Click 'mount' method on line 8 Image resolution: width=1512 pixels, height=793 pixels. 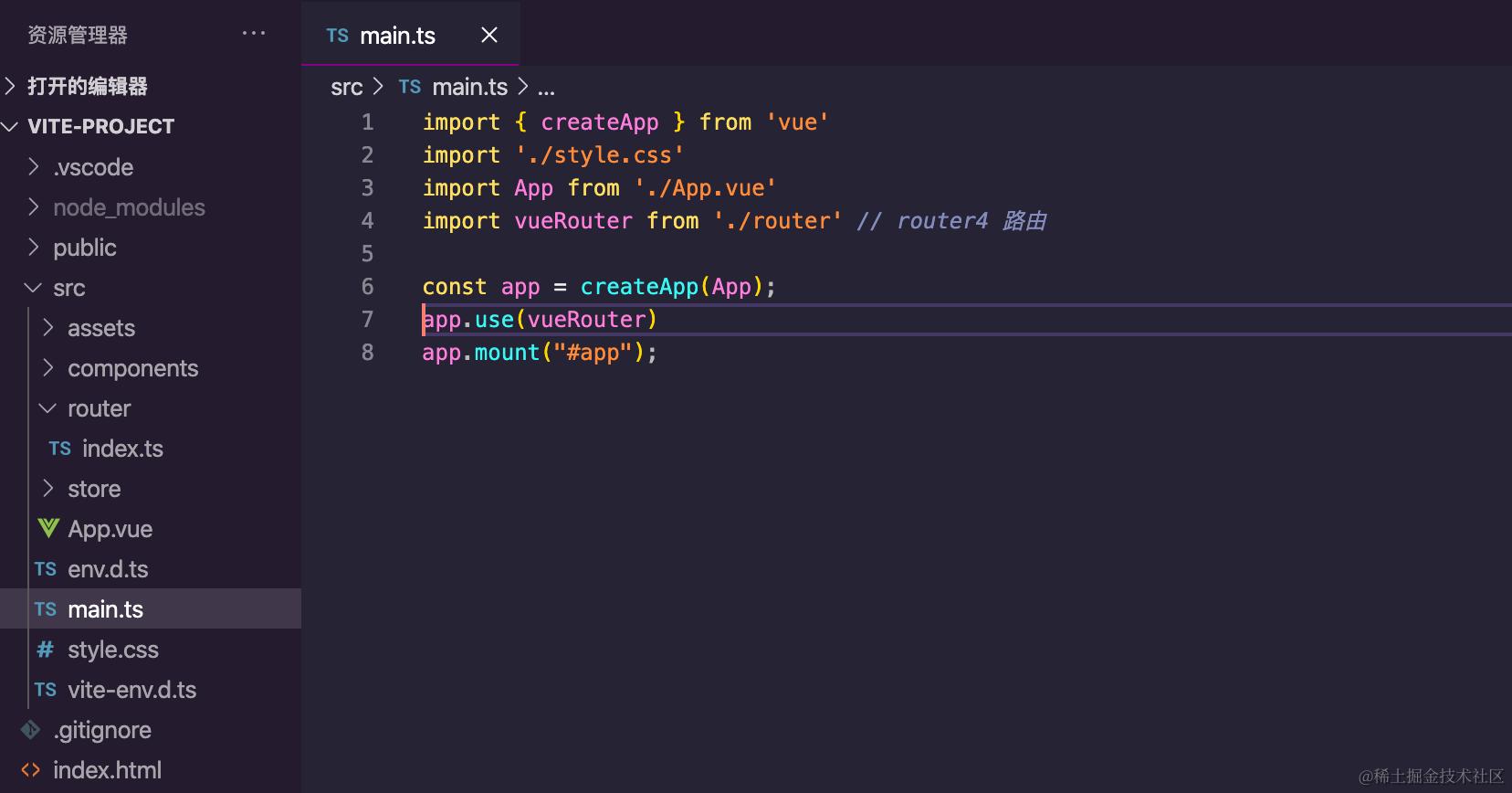[508, 353]
